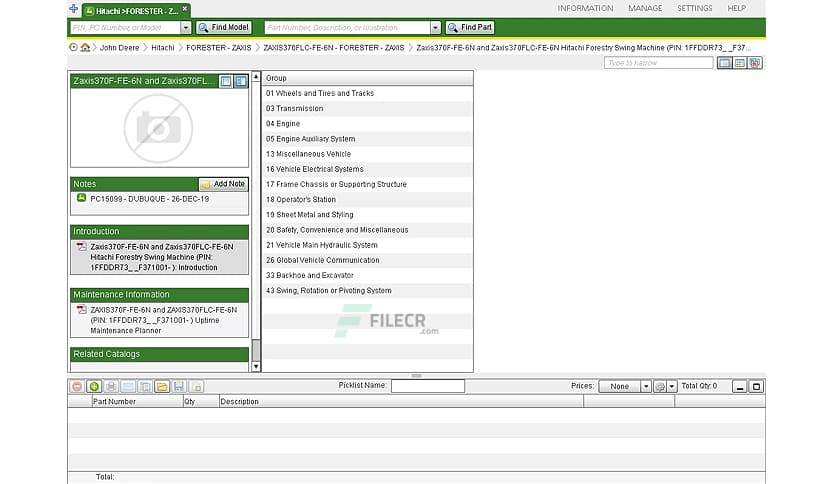Open the SETTINGS menu
Image resolution: width=836 pixels, height=484 pixels.
tap(694, 9)
